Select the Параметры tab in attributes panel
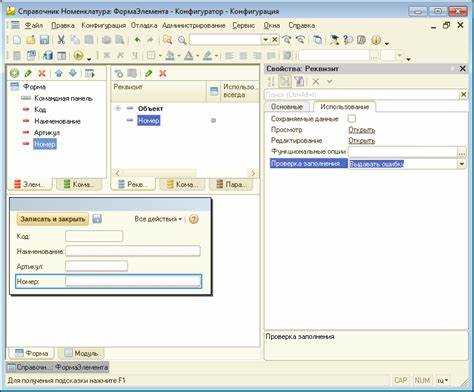Screen dimensions: 474x392 (231, 184)
